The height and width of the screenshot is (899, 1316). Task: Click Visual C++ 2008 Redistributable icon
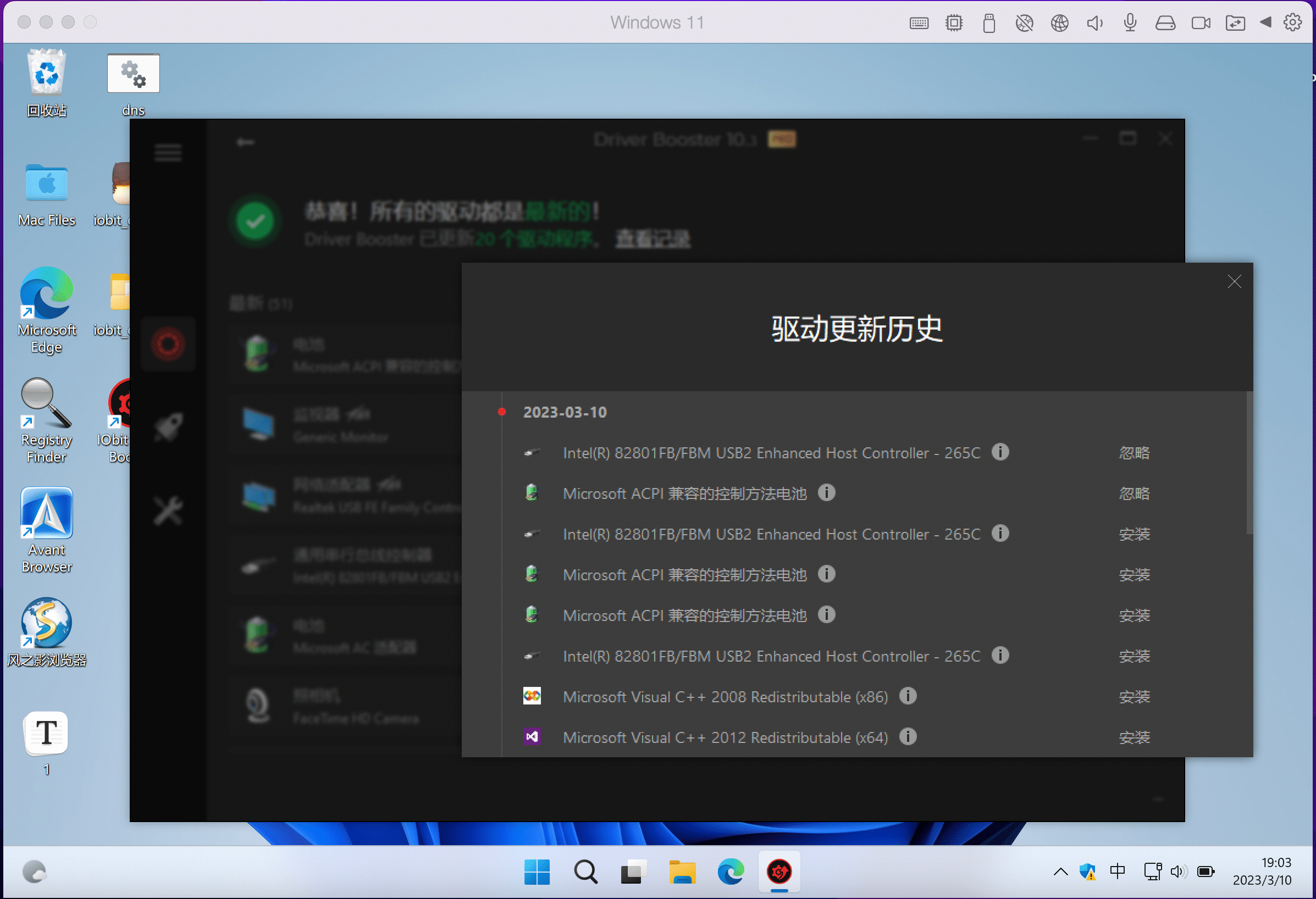[x=532, y=696]
